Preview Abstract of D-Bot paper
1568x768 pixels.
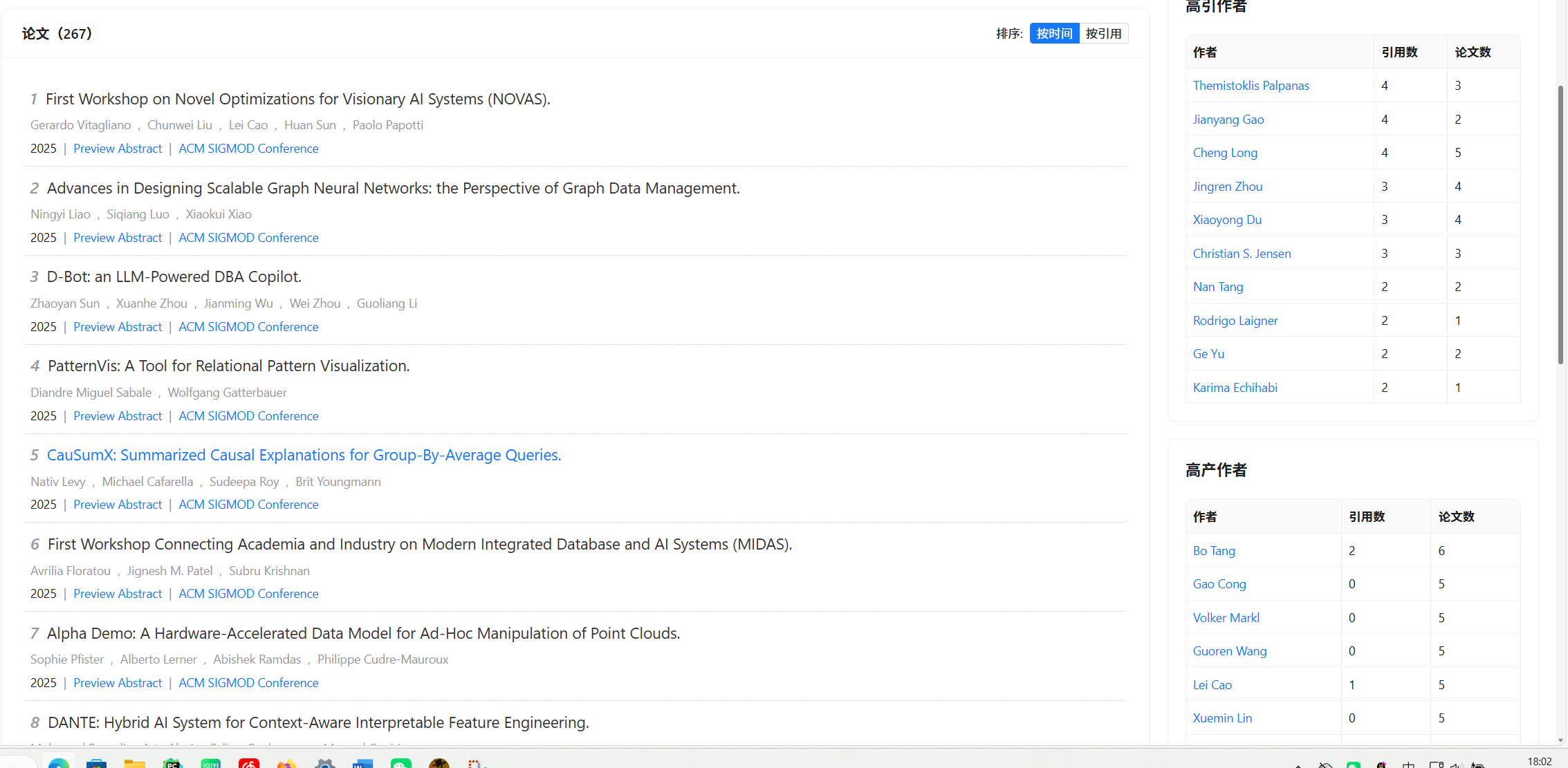[118, 326]
